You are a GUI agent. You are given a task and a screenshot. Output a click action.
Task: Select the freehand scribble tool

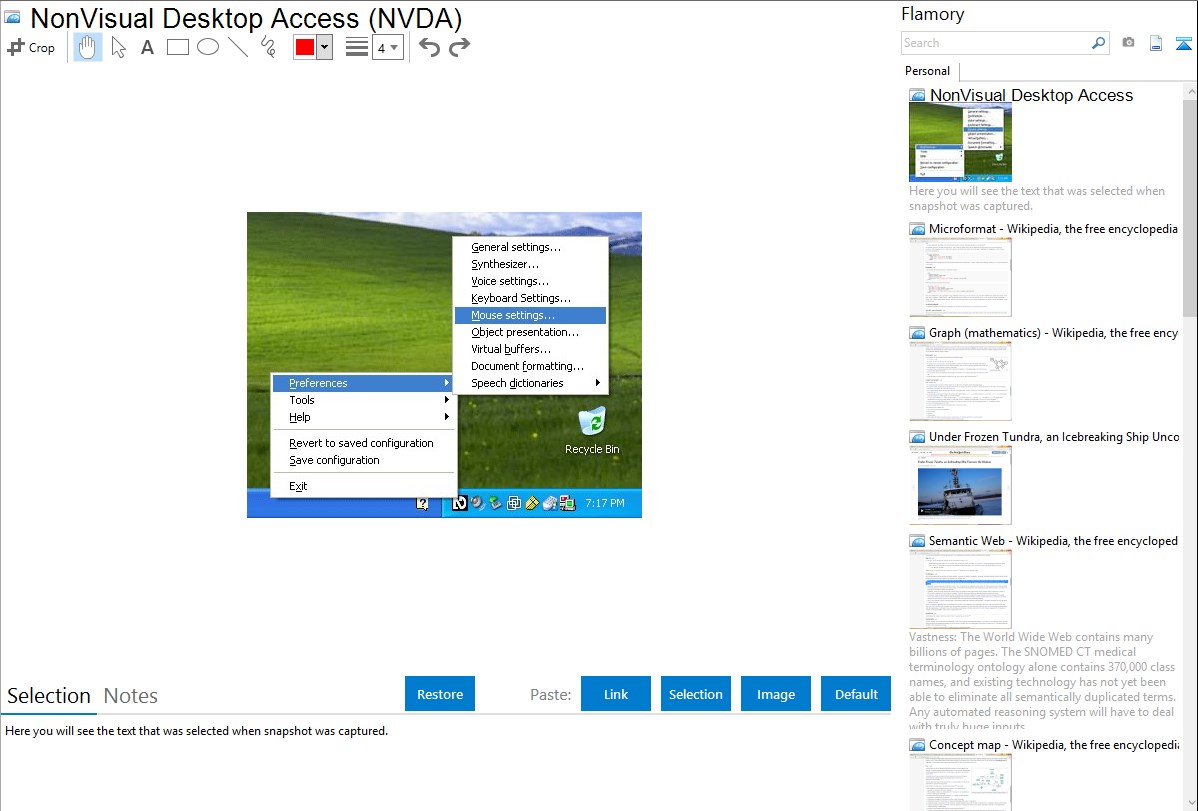click(x=268, y=47)
